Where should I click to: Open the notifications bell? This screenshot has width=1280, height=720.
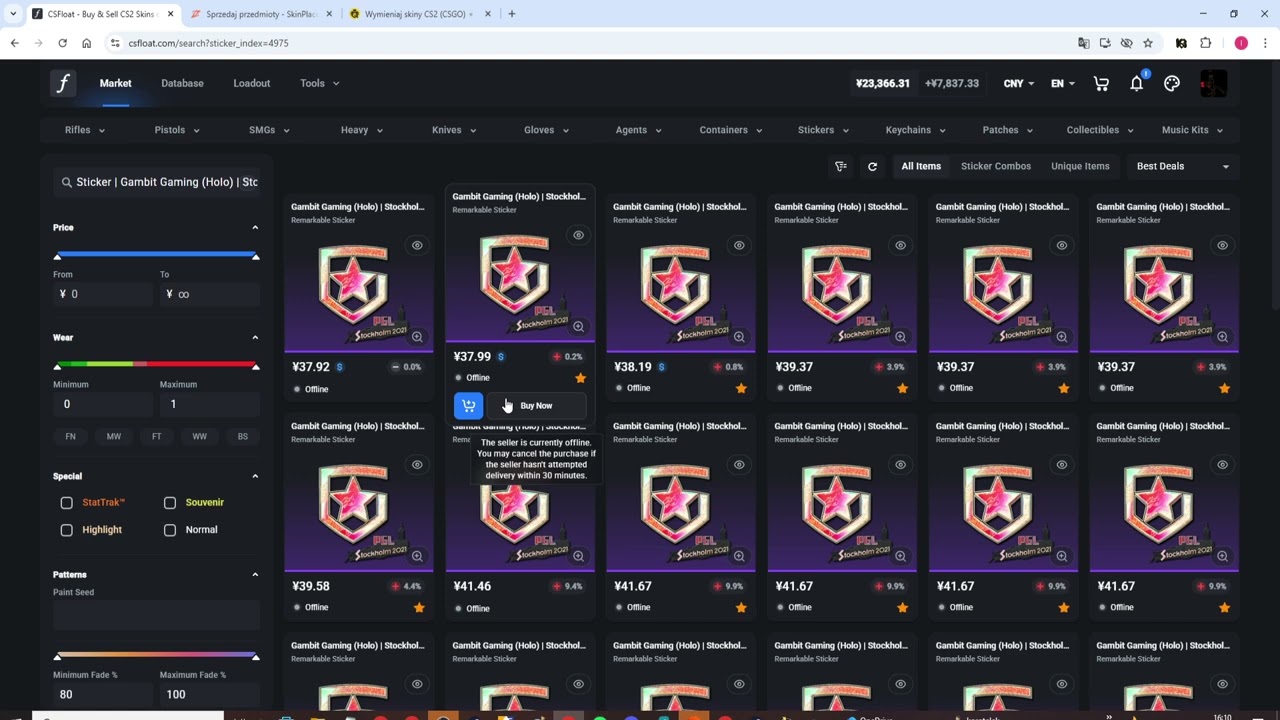(x=1136, y=84)
